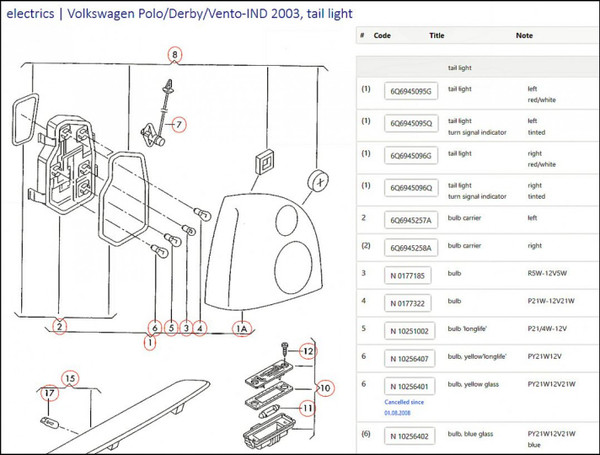Click the Code column header
The width and height of the screenshot is (600, 455).
(x=383, y=36)
